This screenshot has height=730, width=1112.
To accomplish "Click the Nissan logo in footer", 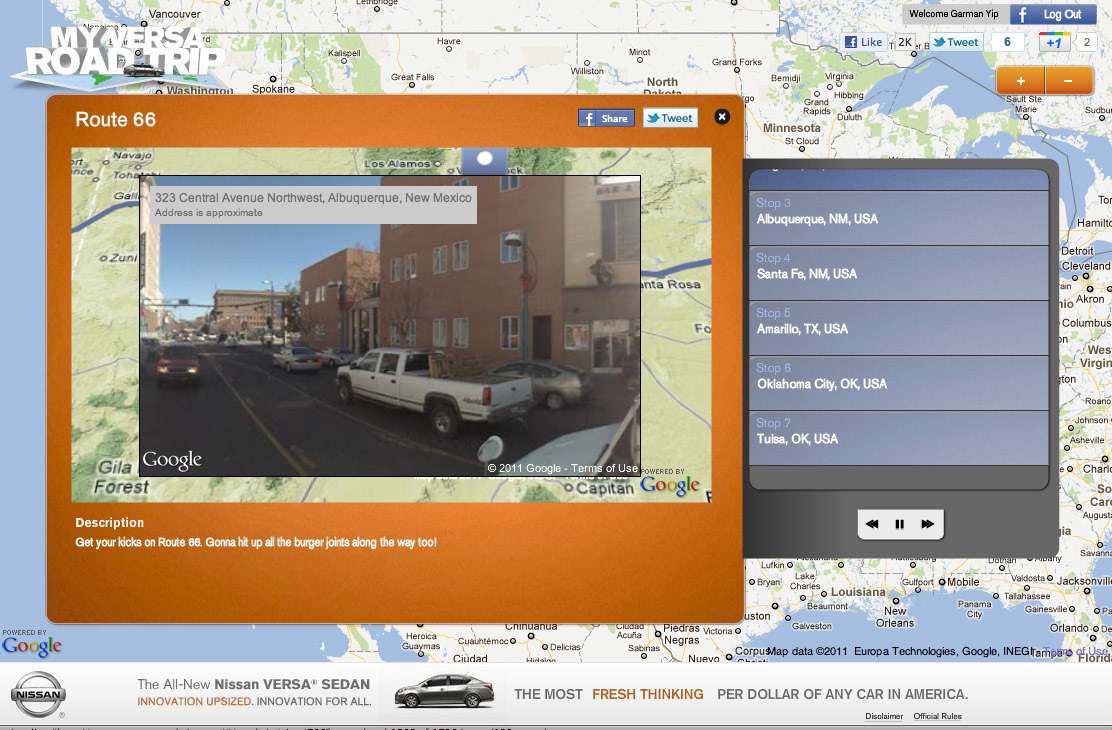I will [38, 695].
